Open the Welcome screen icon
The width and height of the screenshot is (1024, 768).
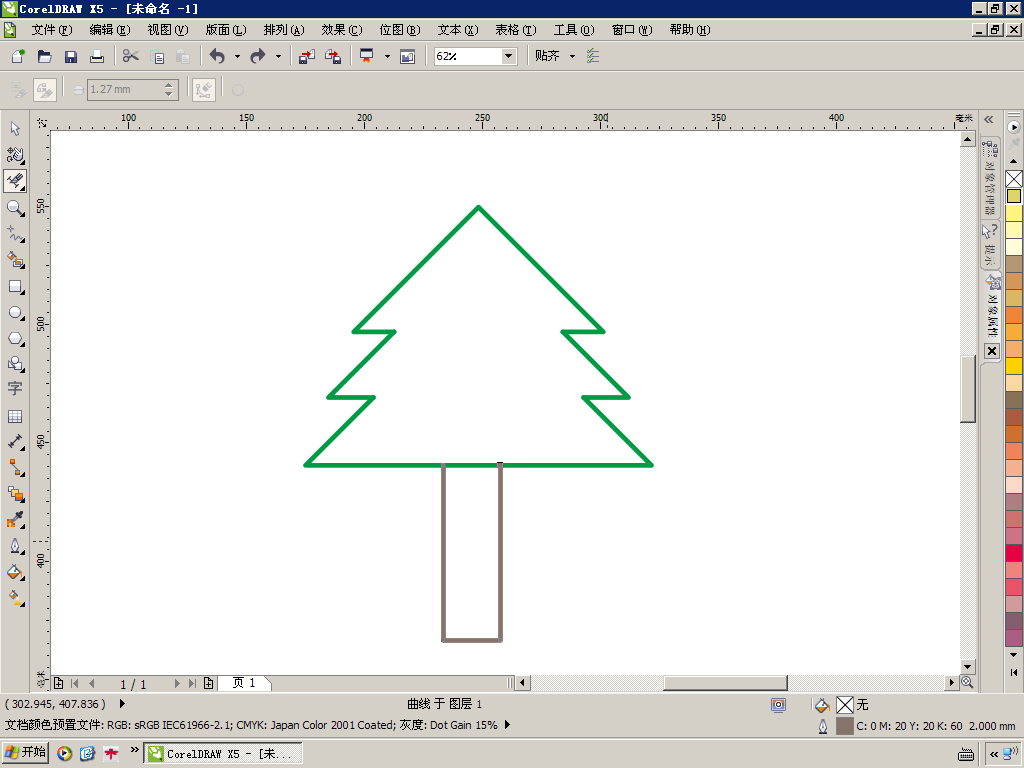pos(408,56)
